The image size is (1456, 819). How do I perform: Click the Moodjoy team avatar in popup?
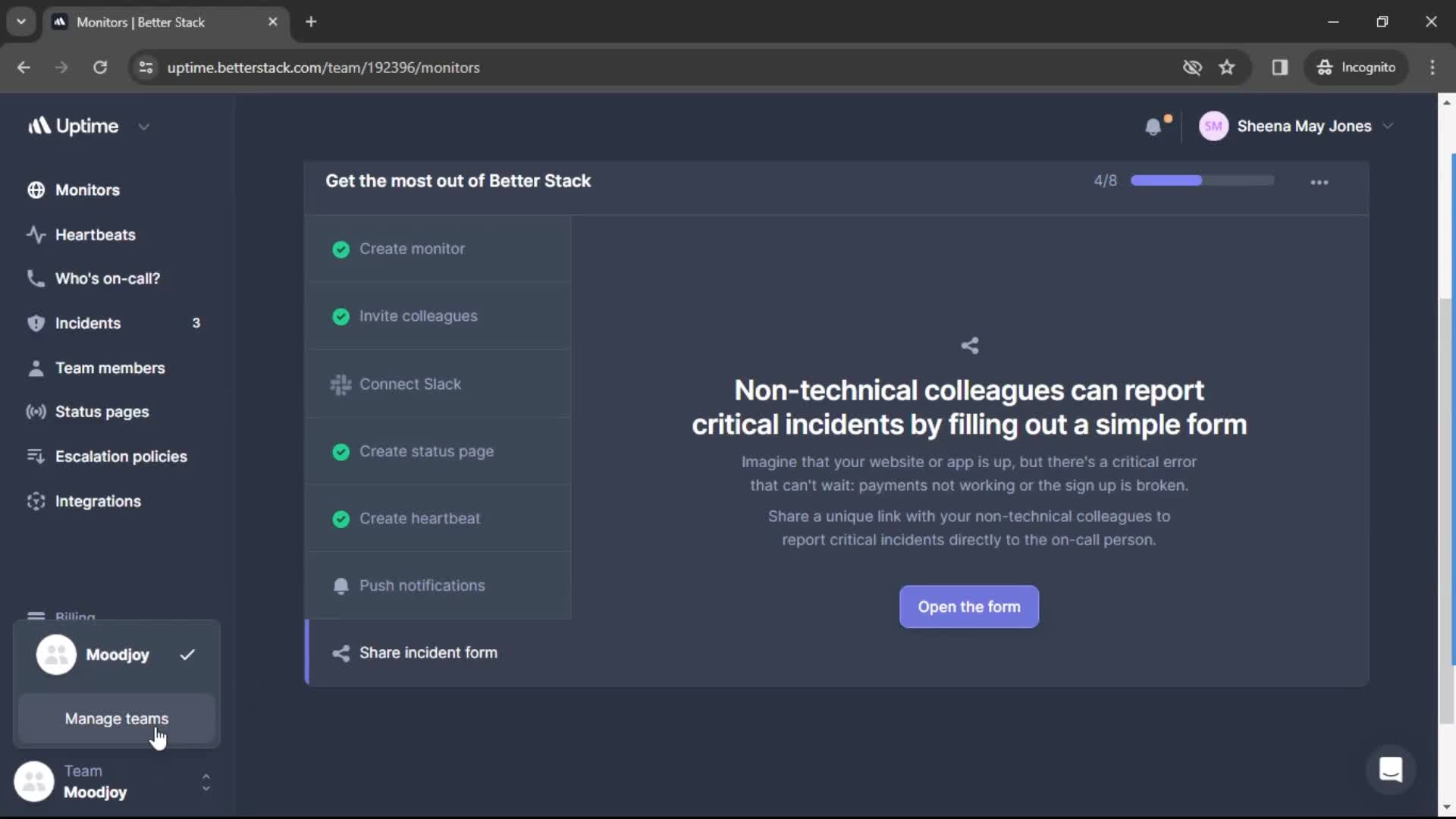coord(56,654)
